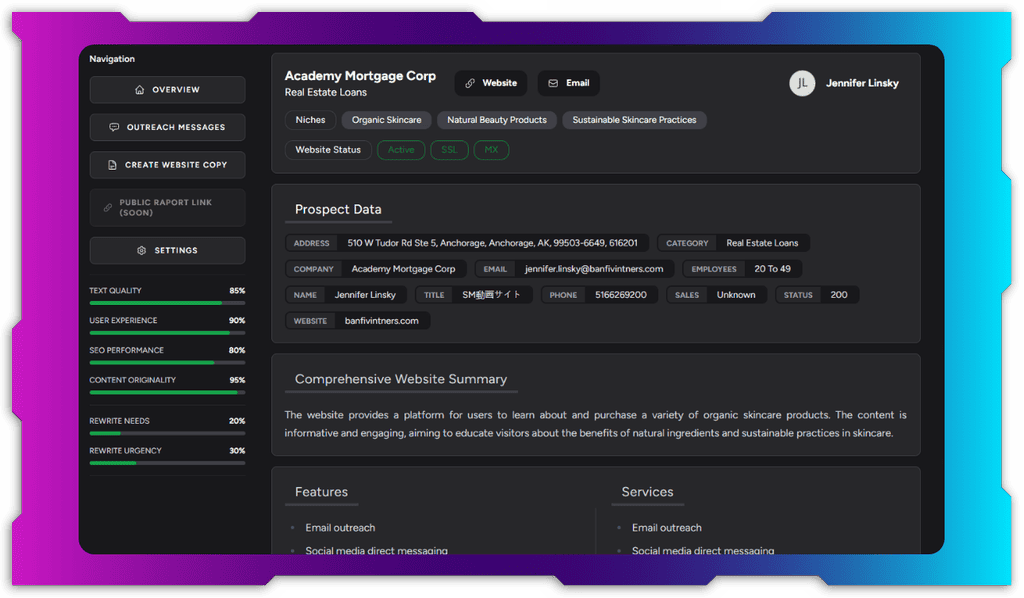Click the Employees value 20 To 49
Image resolution: width=1024 pixels, height=598 pixels.
[772, 269]
